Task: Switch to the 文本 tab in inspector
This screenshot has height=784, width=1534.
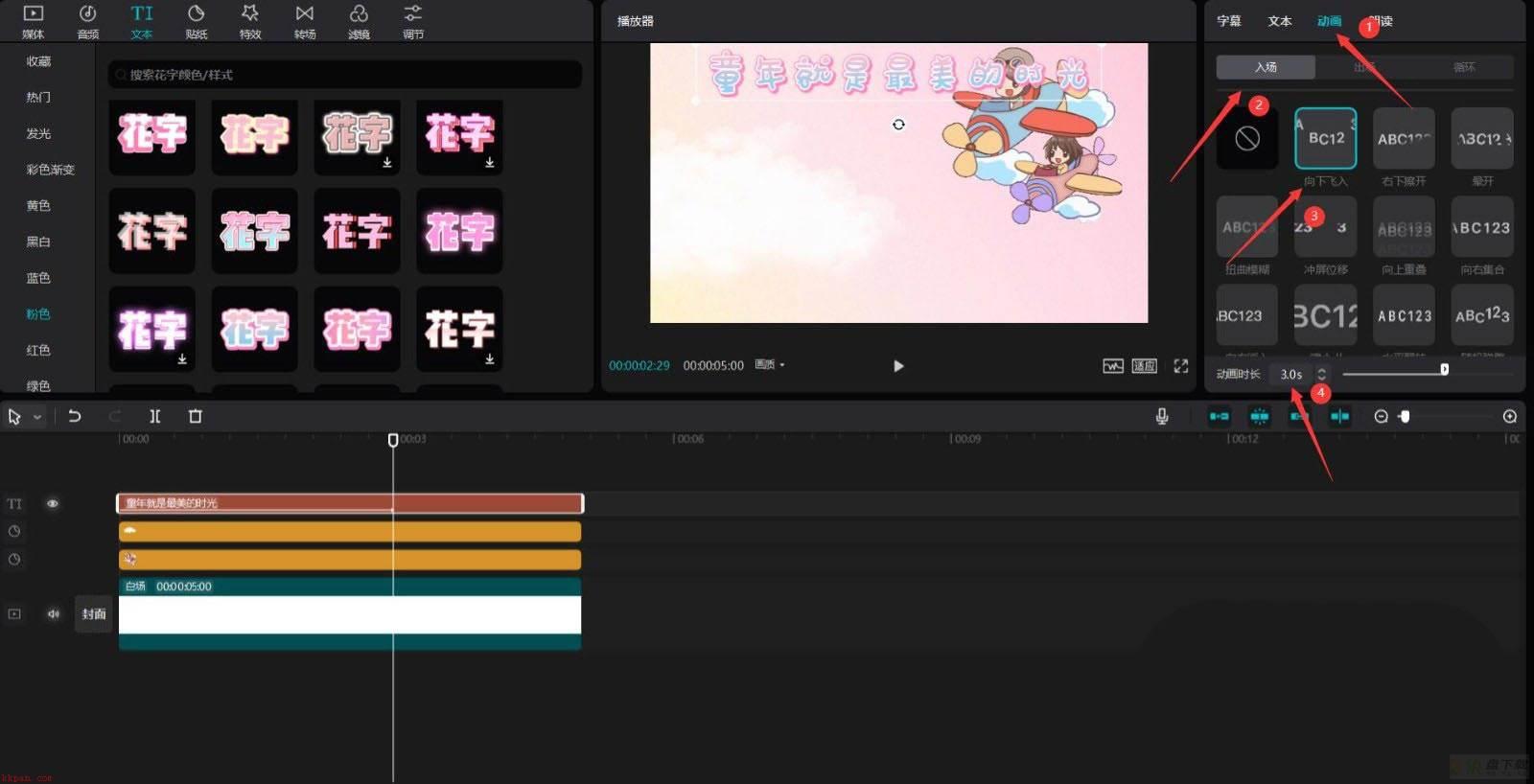Action: pos(1280,21)
